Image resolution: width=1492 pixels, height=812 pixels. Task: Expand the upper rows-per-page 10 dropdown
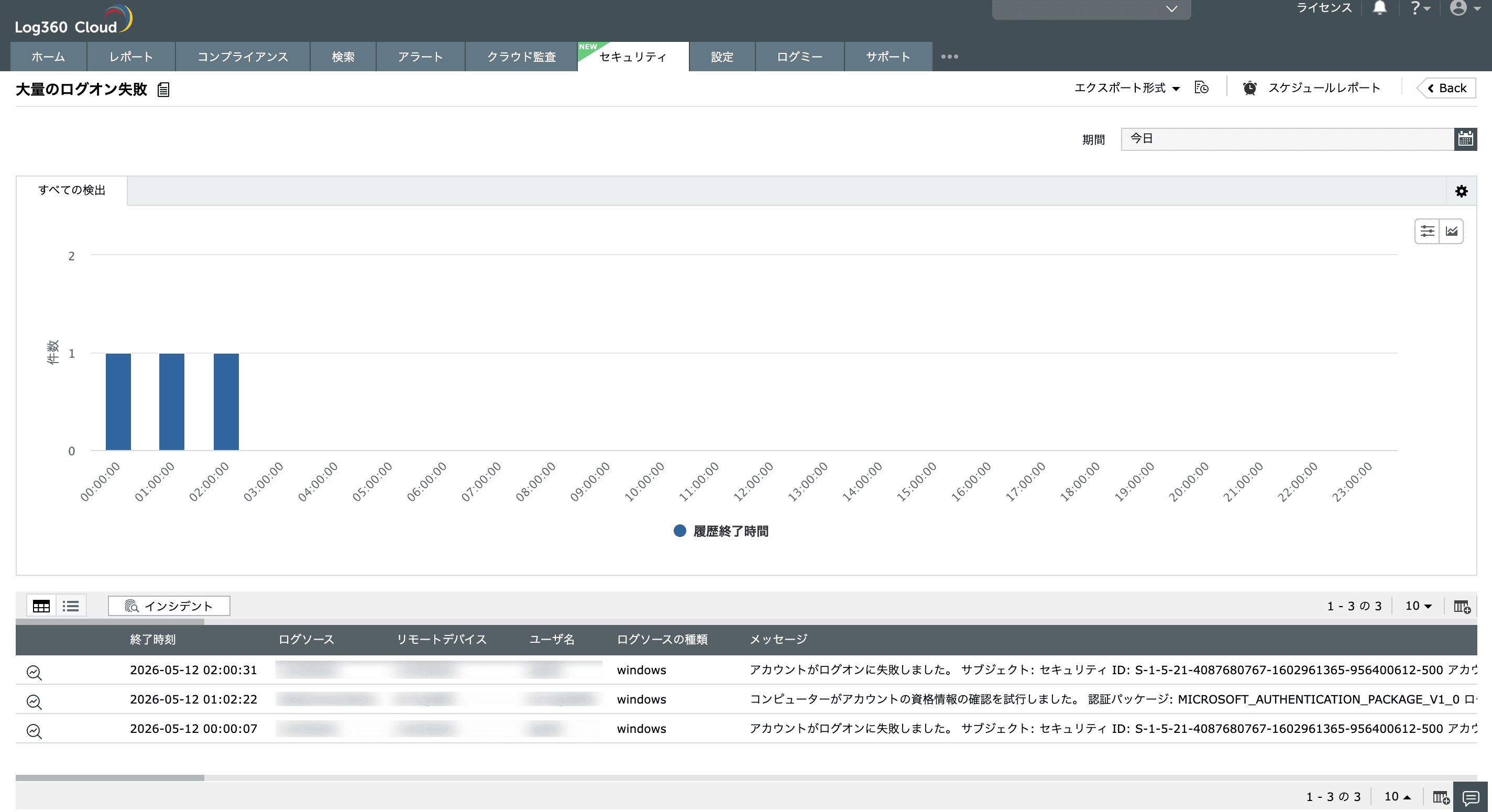[x=1418, y=606]
